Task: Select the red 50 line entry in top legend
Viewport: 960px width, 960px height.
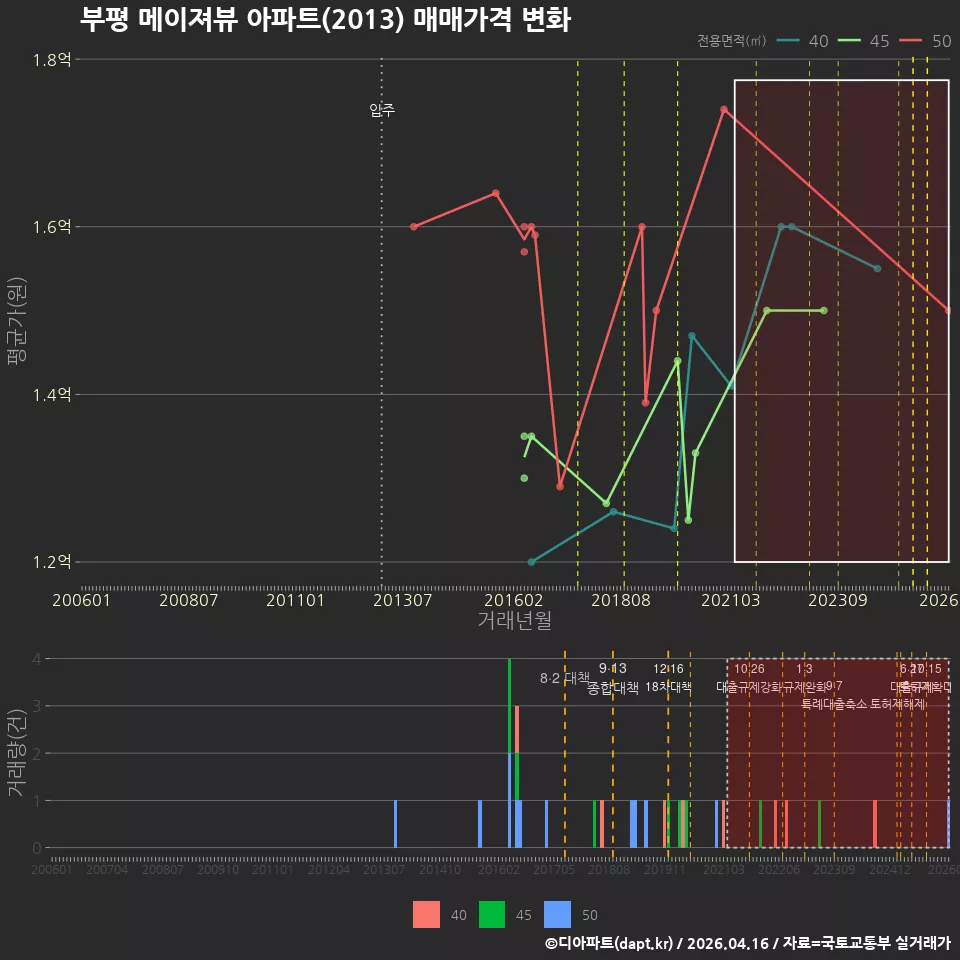Action: coord(925,41)
